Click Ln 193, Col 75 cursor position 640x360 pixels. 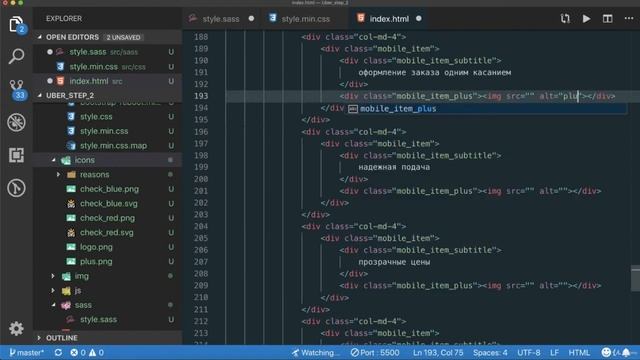[438, 353]
